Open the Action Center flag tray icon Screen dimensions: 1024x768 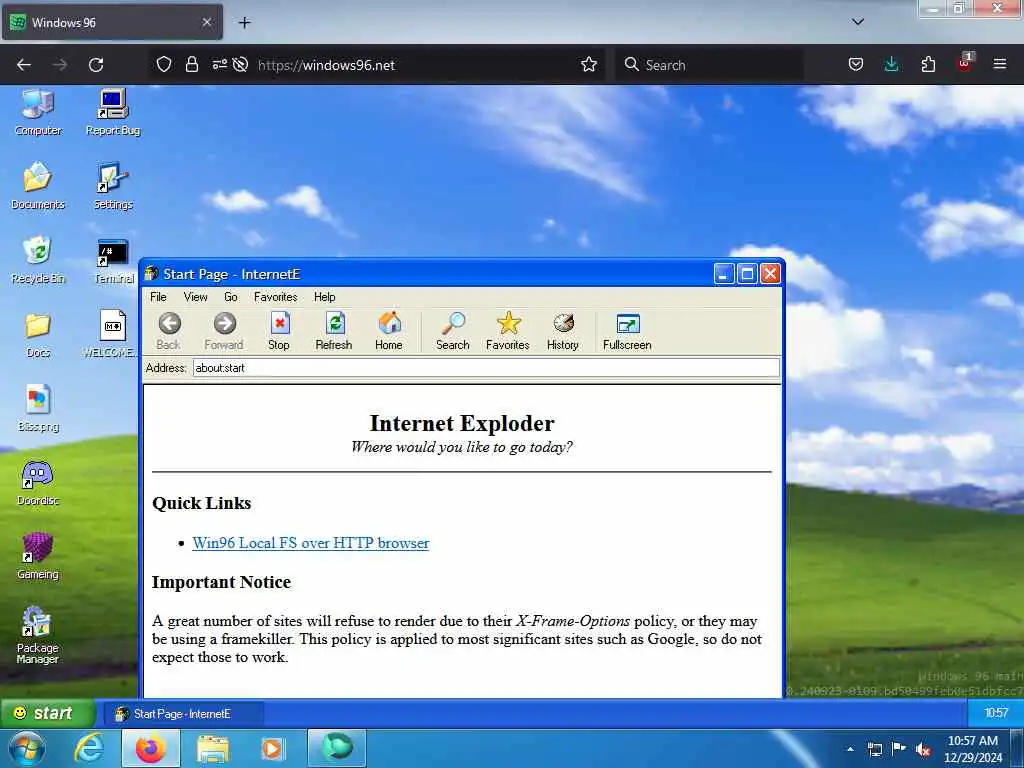(899, 749)
